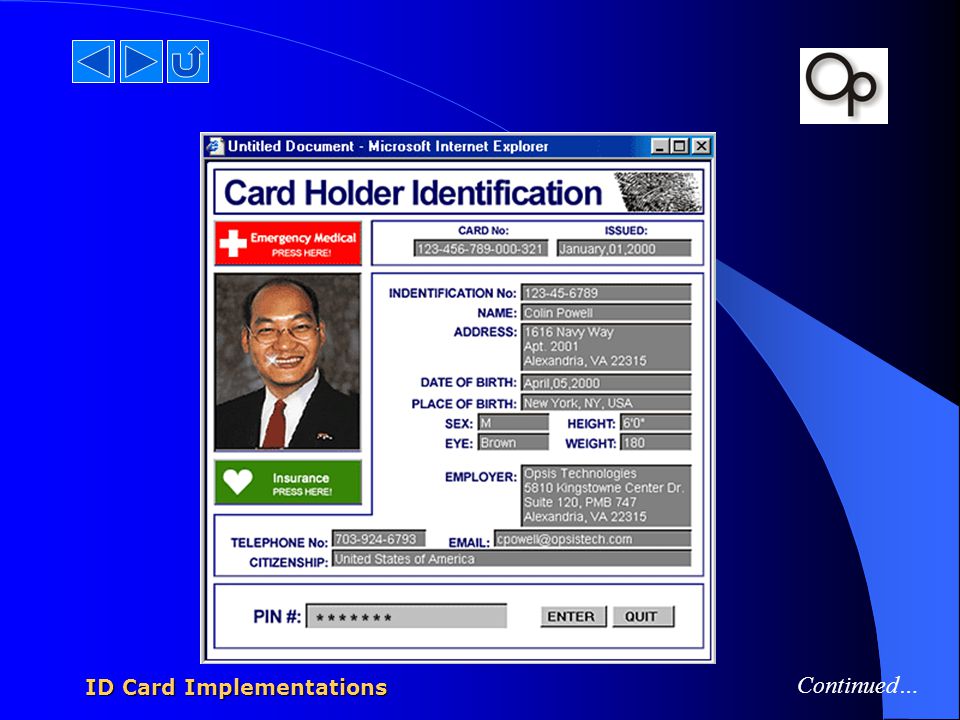
Task: Go to the previous slide arrow
Action: 93,61
